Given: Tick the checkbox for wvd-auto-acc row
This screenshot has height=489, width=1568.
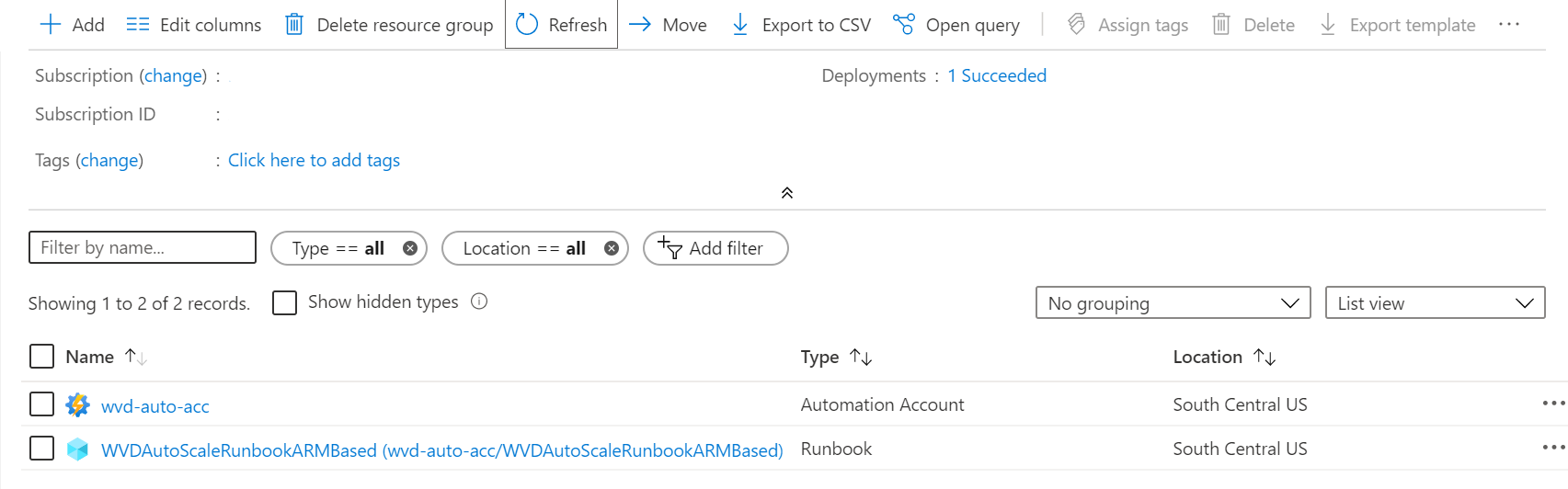Looking at the screenshot, I should click(x=42, y=404).
